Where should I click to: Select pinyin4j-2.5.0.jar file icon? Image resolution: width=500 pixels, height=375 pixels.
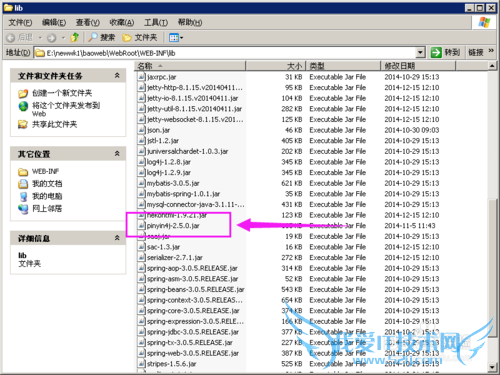coord(142,226)
